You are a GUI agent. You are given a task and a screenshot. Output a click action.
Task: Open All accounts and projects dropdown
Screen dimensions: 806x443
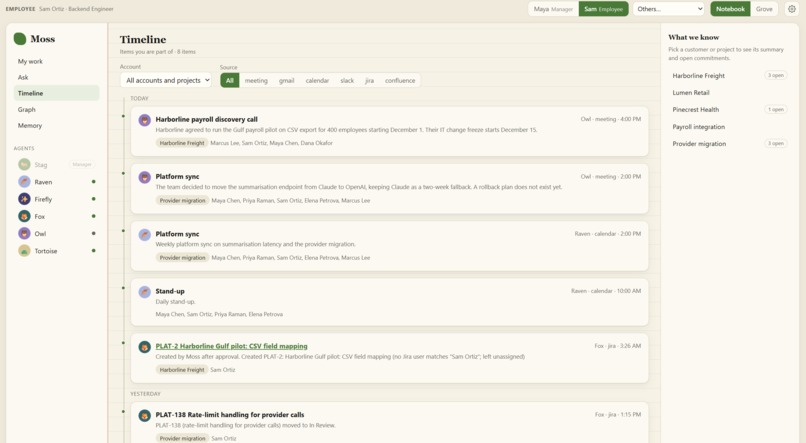point(166,80)
